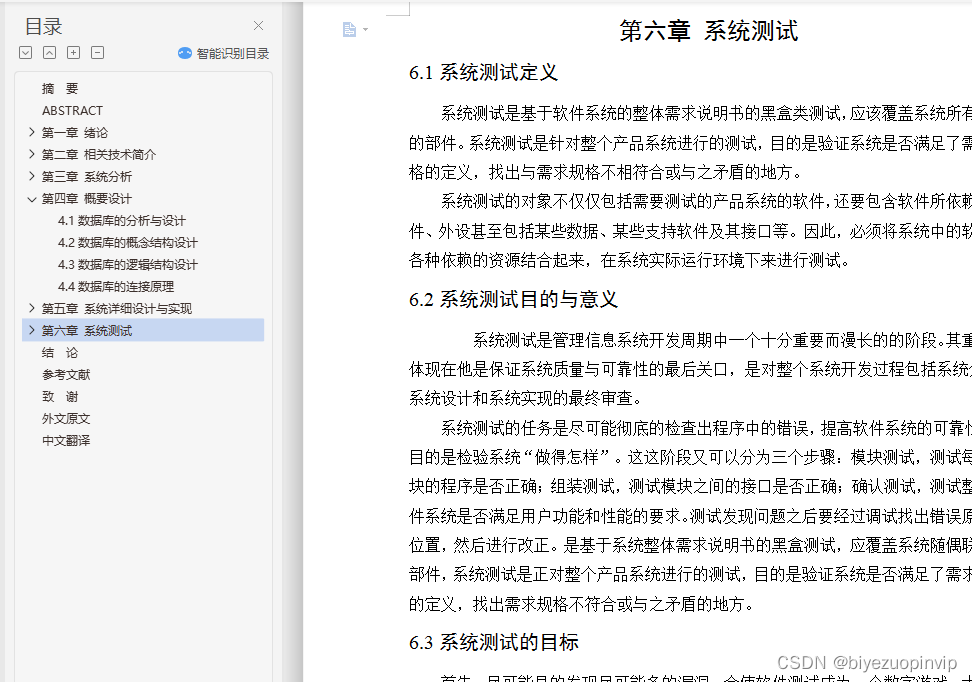
Task: Select 第一章 绪论 outline entry
Action: pyautogui.click(x=74, y=133)
